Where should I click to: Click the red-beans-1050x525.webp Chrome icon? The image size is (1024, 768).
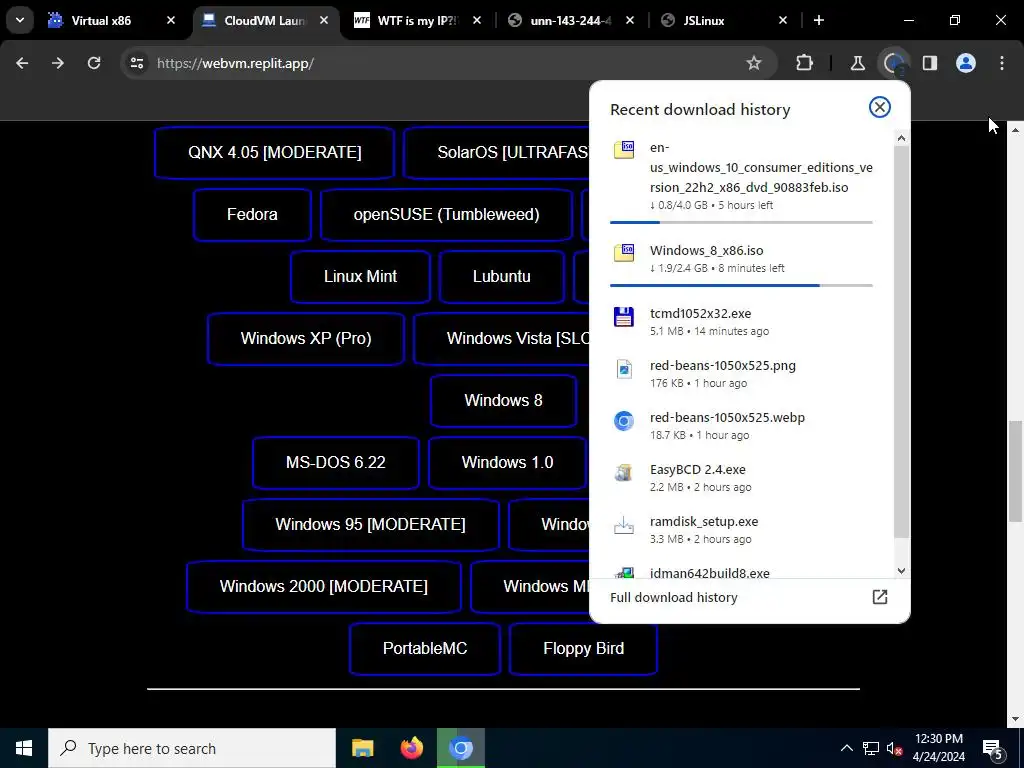tap(624, 421)
